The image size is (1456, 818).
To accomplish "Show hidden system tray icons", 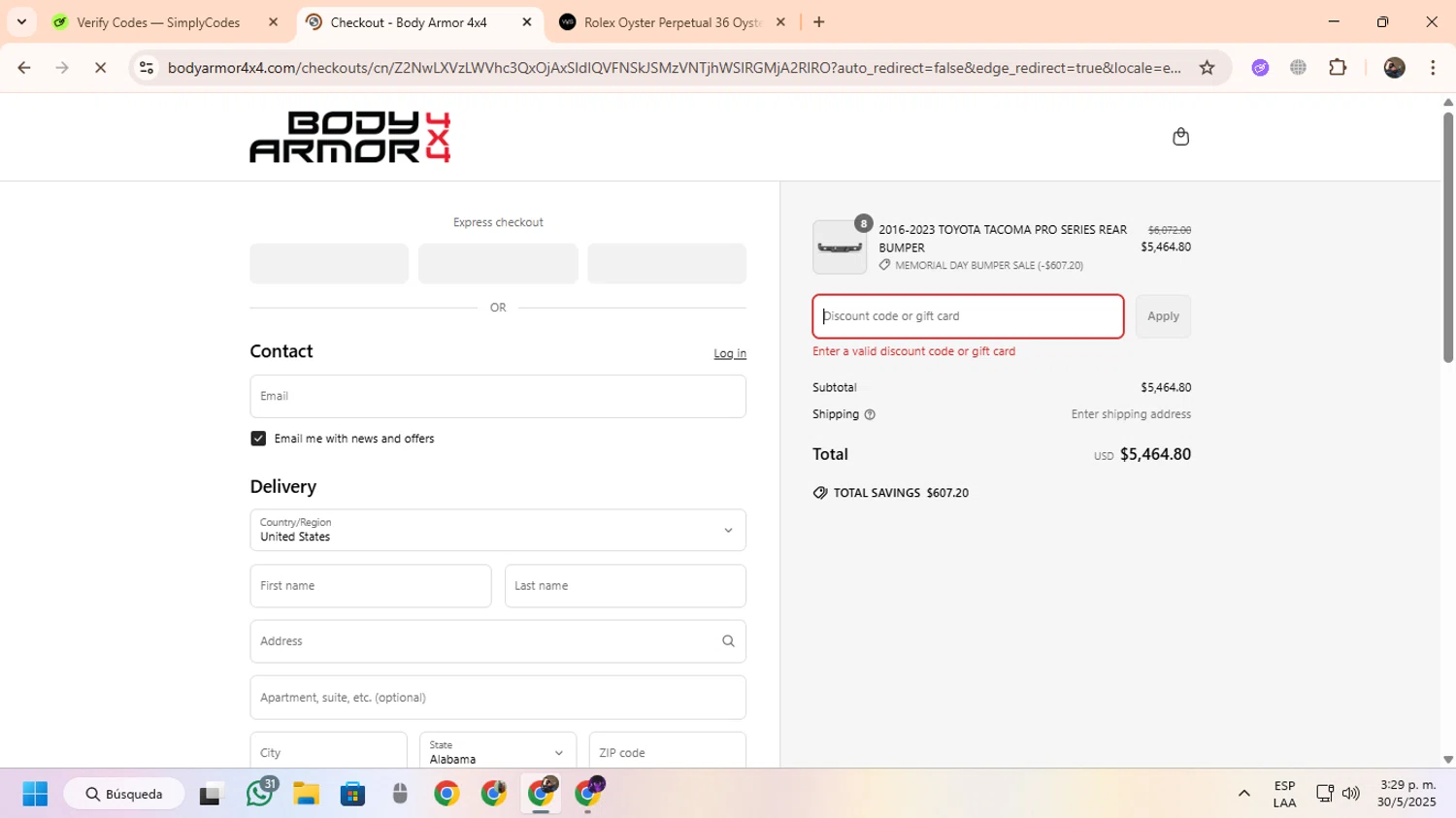I will 1243,794.
